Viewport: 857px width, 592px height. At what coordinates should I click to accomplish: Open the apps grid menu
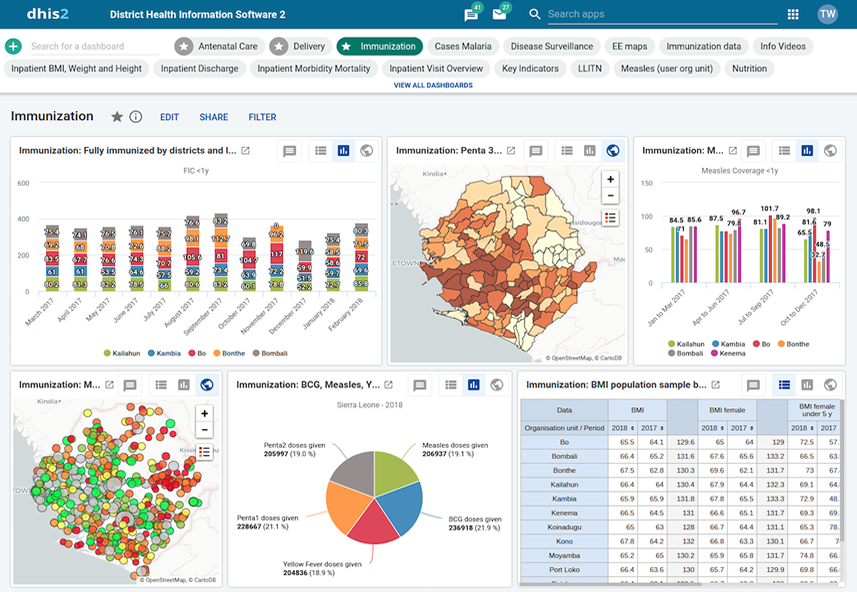(x=793, y=14)
